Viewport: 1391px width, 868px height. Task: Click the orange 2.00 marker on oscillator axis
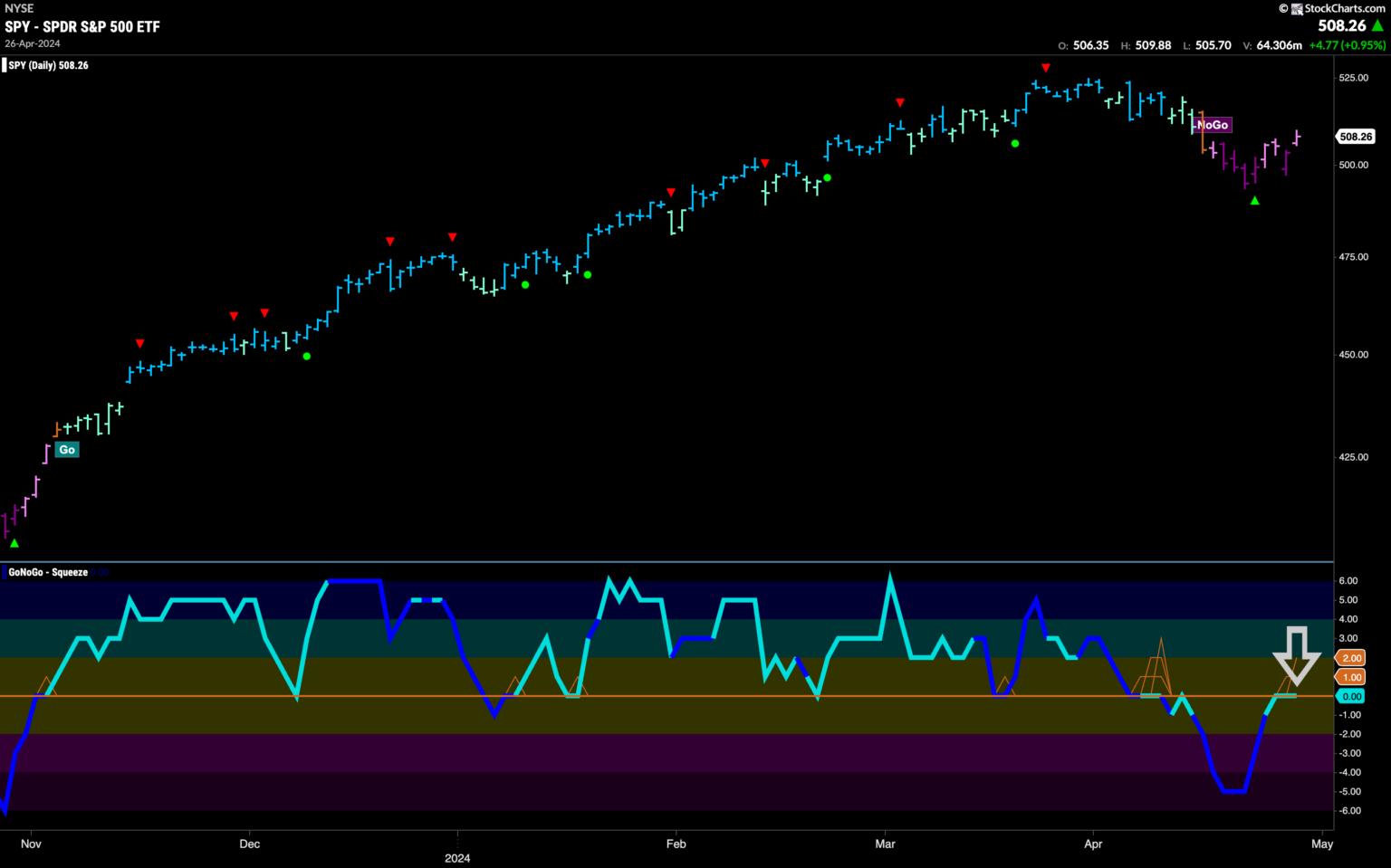(x=1350, y=658)
